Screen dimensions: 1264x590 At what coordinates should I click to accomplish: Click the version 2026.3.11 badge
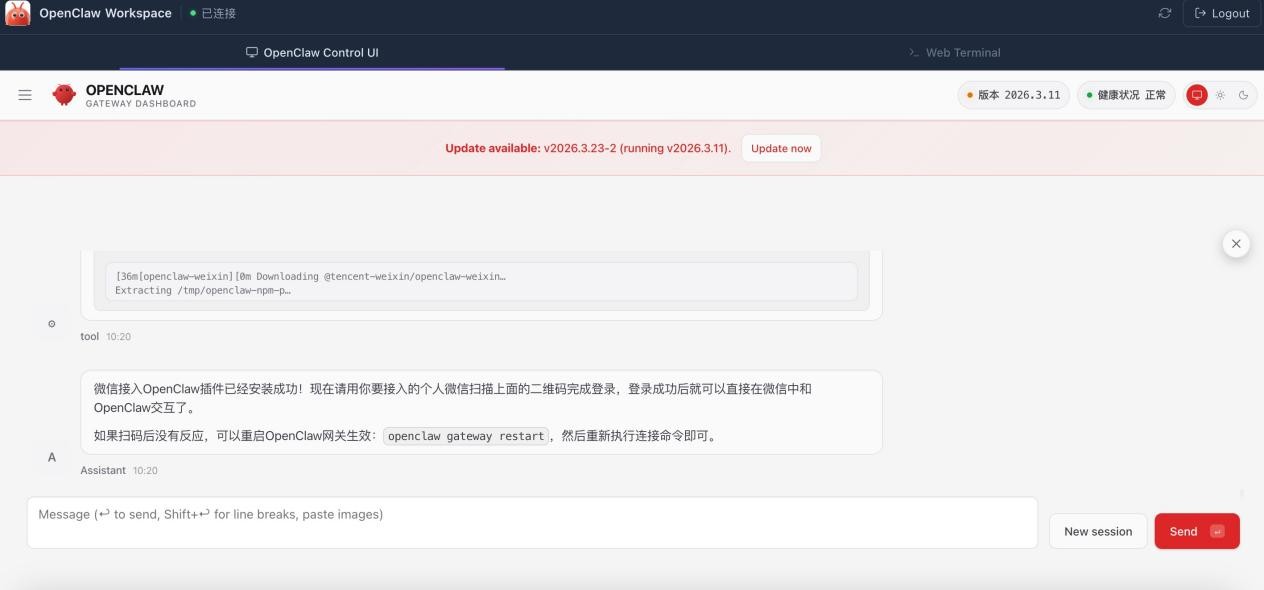click(1013, 95)
